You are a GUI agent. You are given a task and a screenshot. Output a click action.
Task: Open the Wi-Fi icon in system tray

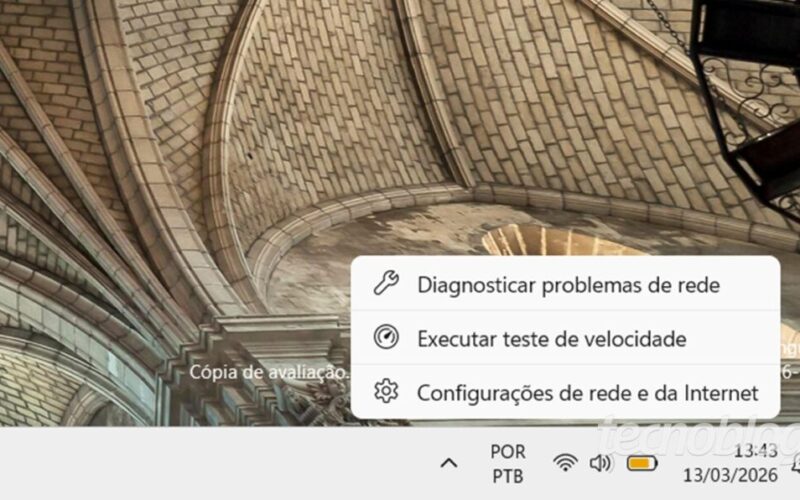click(565, 463)
